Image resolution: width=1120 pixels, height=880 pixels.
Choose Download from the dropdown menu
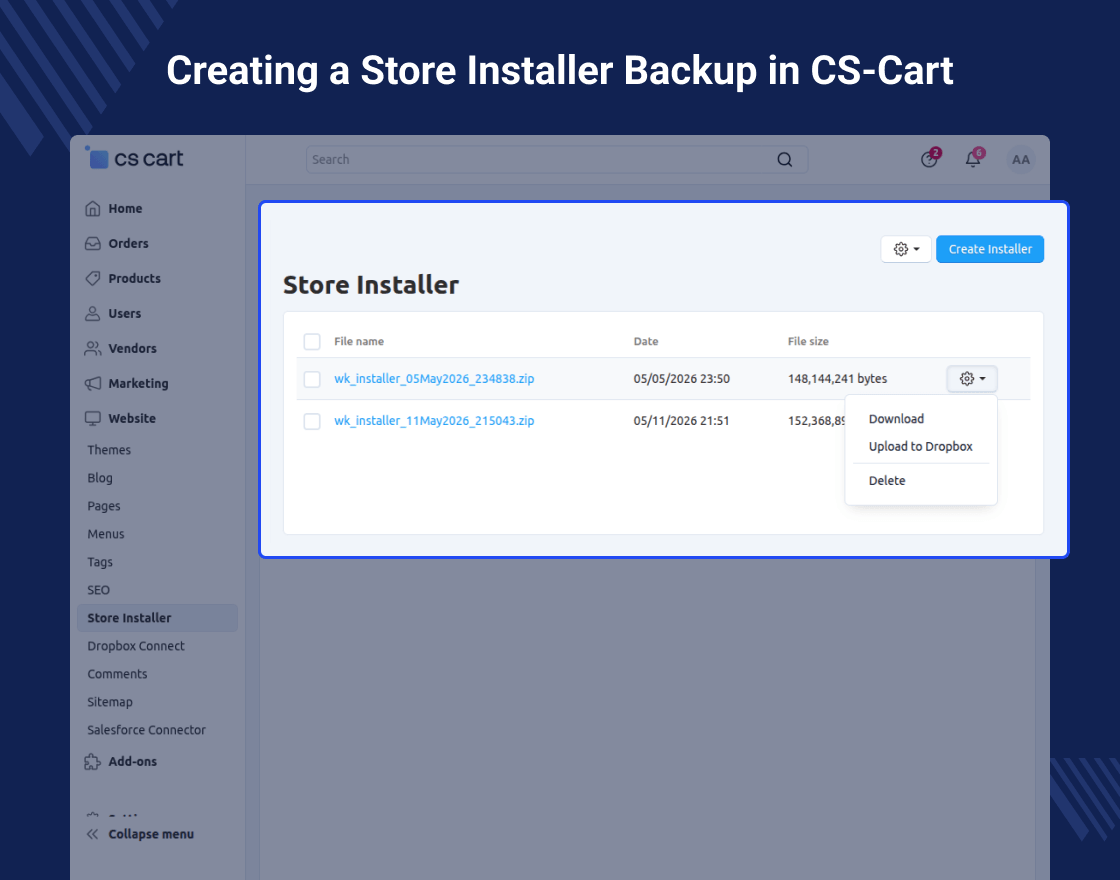pyautogui.click(x=896, y=419)
